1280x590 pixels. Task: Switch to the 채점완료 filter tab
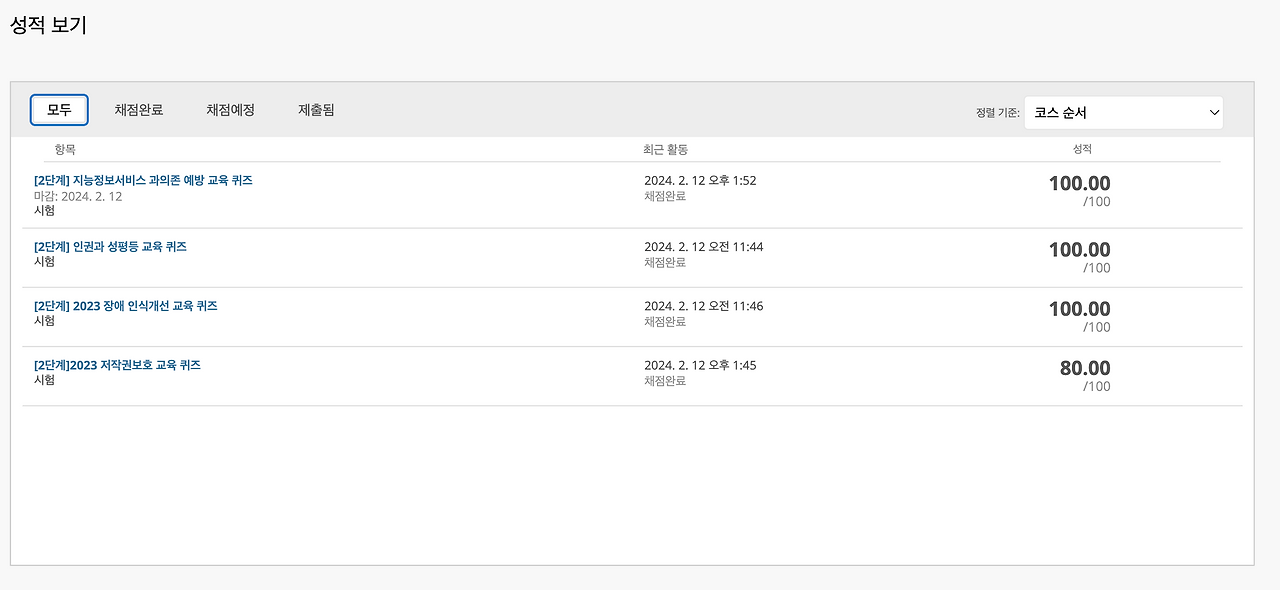(x=138, y=110)
